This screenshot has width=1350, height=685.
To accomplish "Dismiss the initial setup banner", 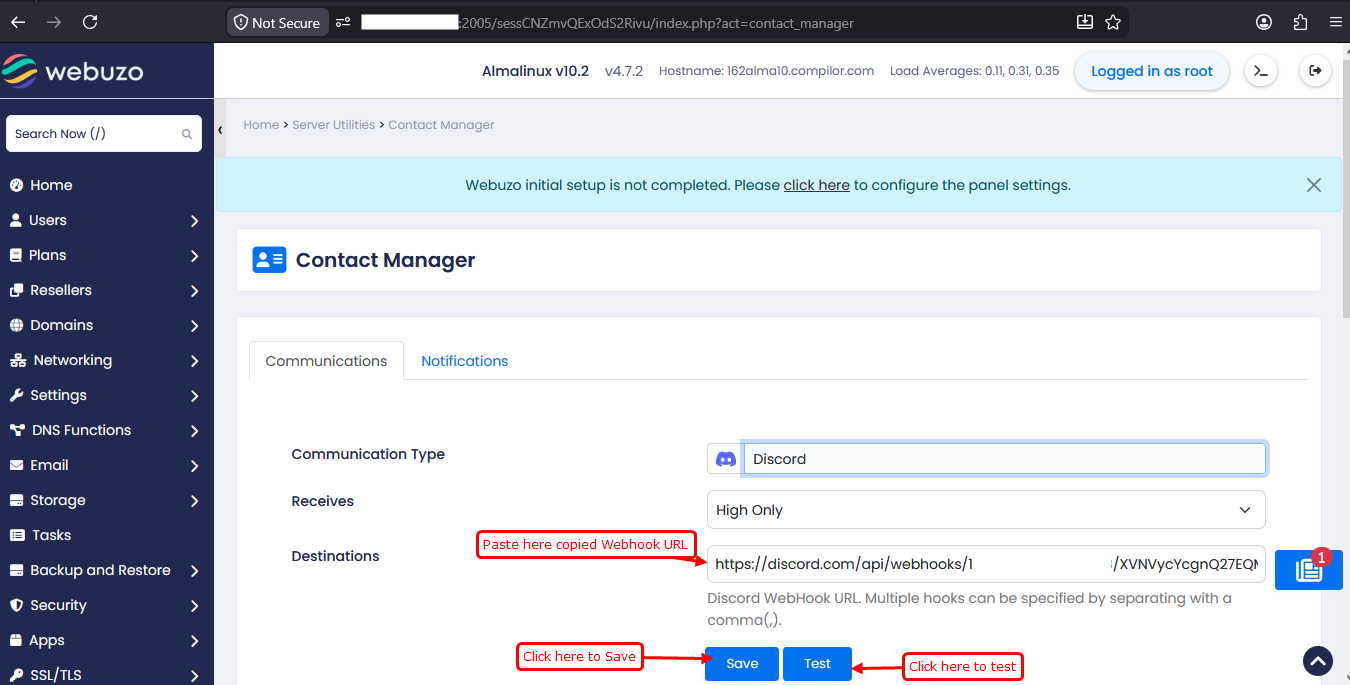I will [1313, 185].
